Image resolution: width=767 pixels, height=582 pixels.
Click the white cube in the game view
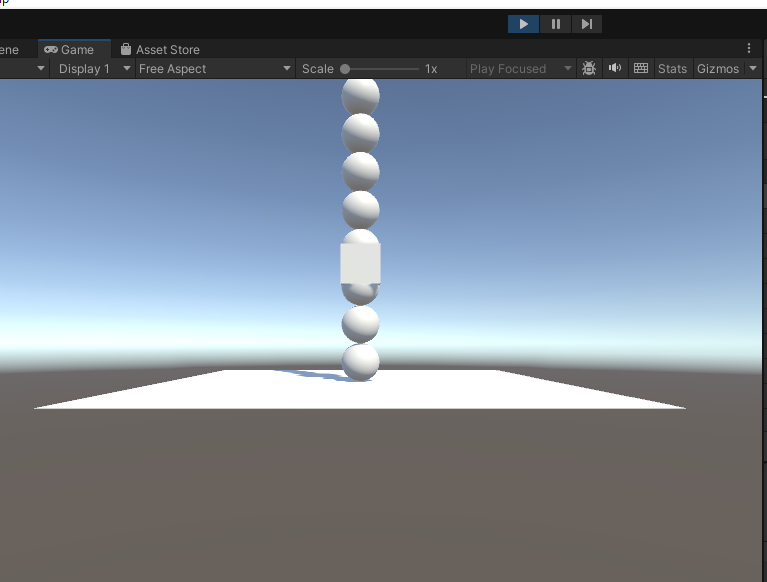click(x=361, y=264)
